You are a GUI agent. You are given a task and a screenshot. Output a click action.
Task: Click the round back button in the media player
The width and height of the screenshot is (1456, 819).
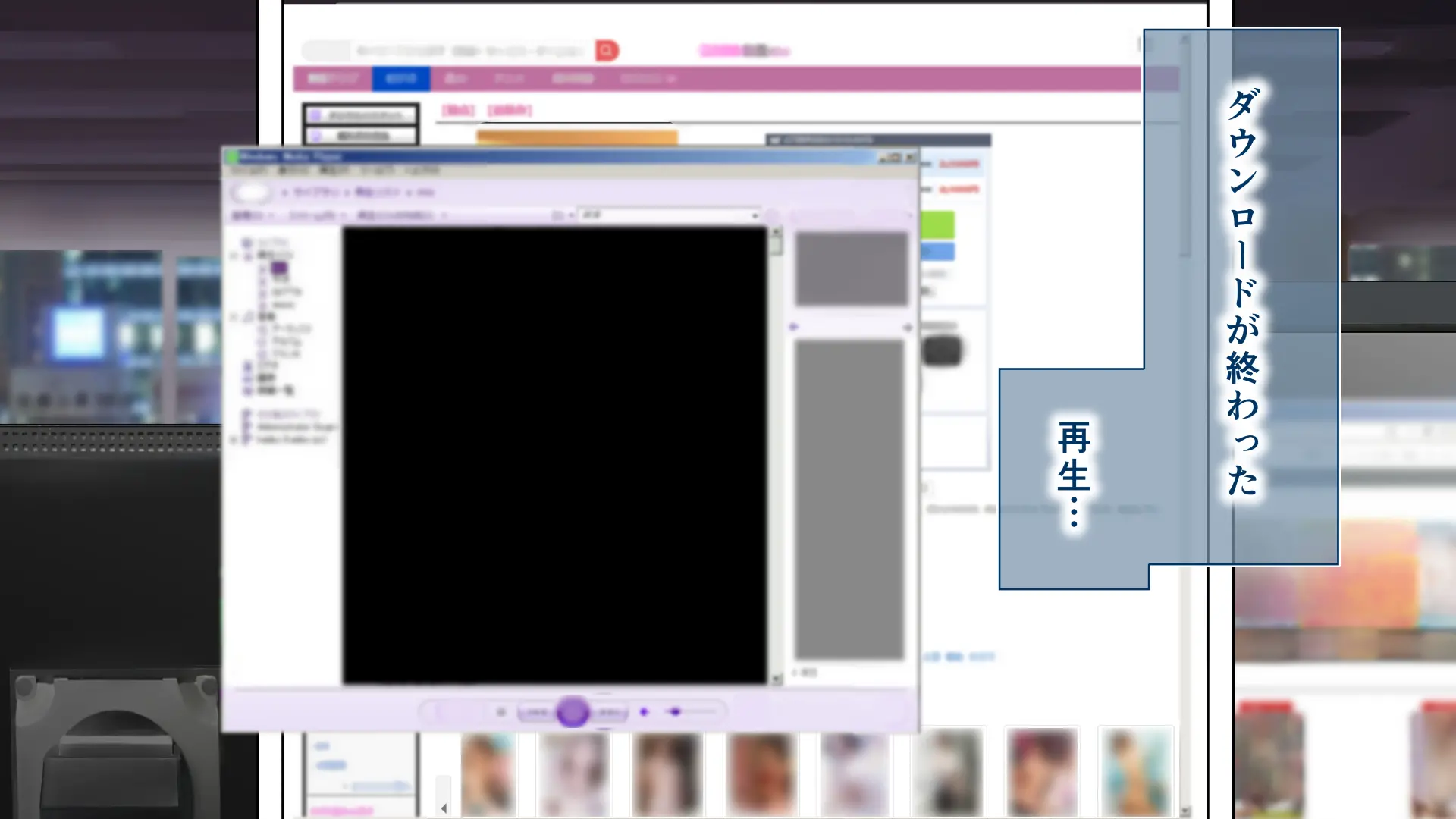tap(252, 193)
